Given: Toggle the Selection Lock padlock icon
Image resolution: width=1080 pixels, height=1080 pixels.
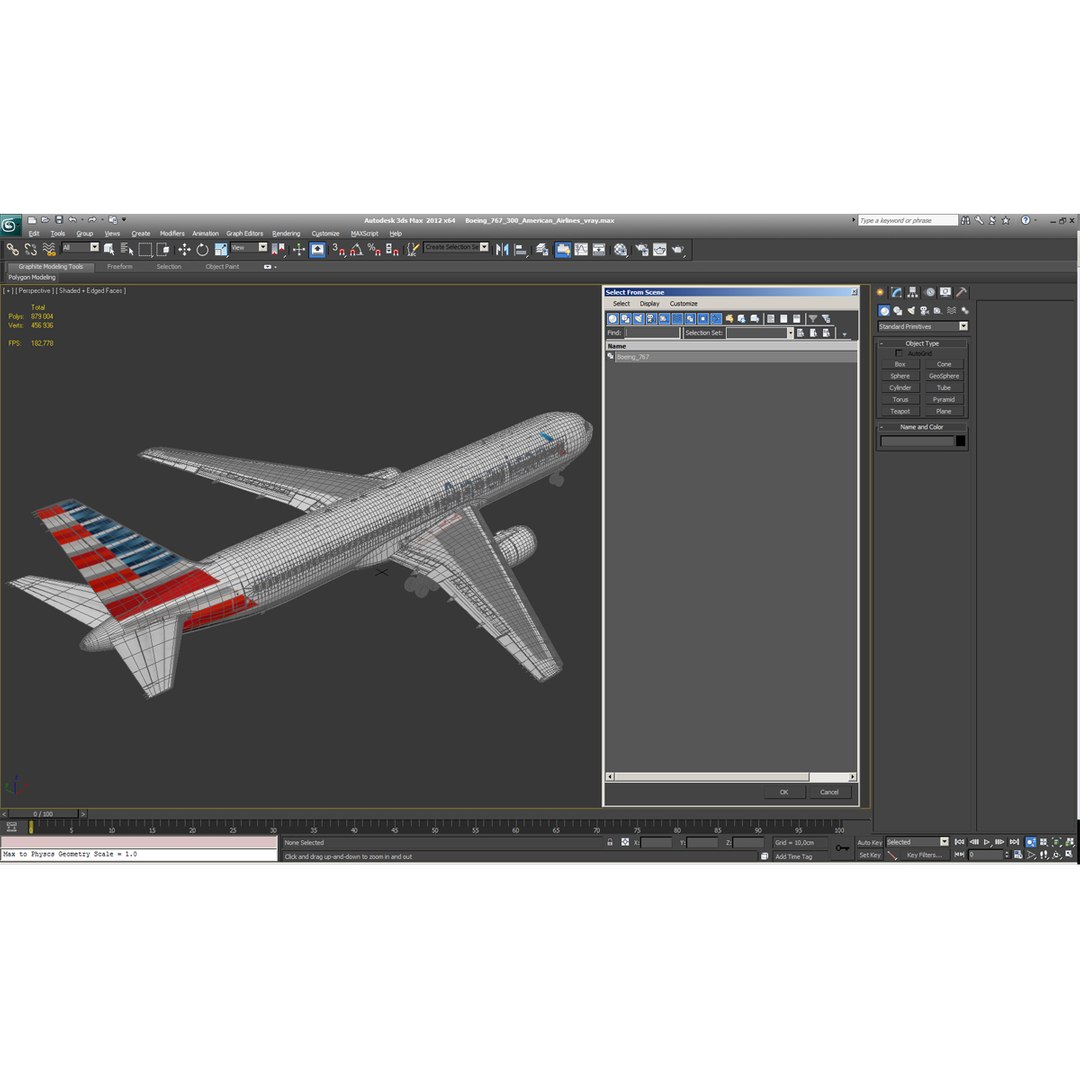Looking at the screenshot, I should tap(610, 842).
